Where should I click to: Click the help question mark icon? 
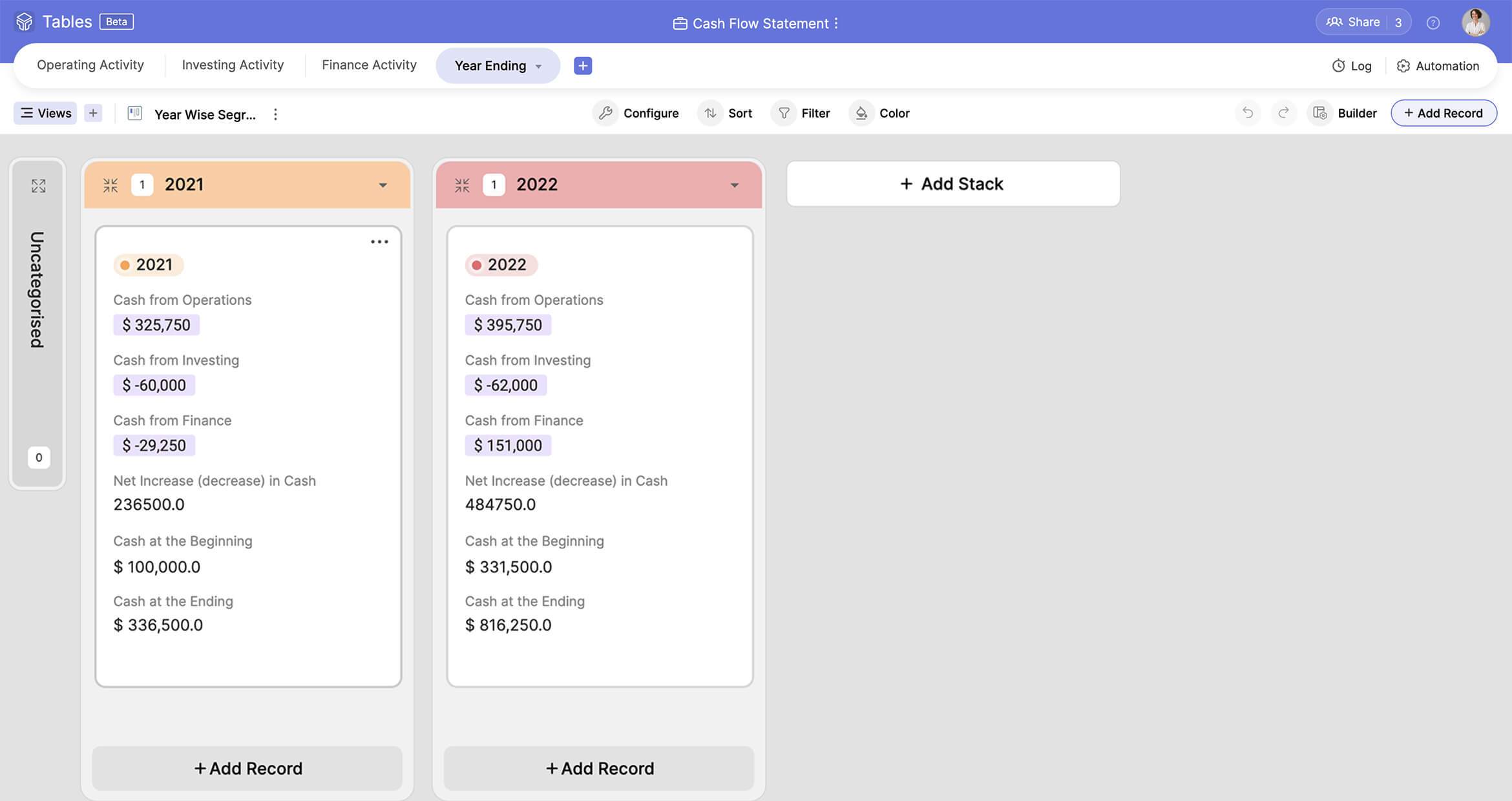[1433, 23]
